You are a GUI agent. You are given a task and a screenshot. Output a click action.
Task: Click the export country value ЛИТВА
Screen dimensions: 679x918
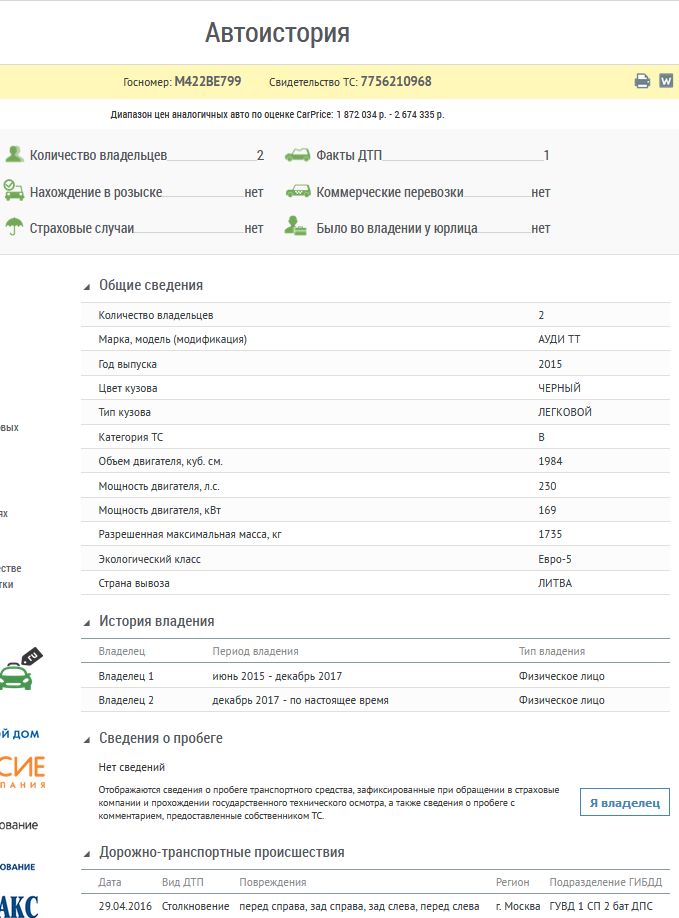pyautogui.click(x=555, y=583)
